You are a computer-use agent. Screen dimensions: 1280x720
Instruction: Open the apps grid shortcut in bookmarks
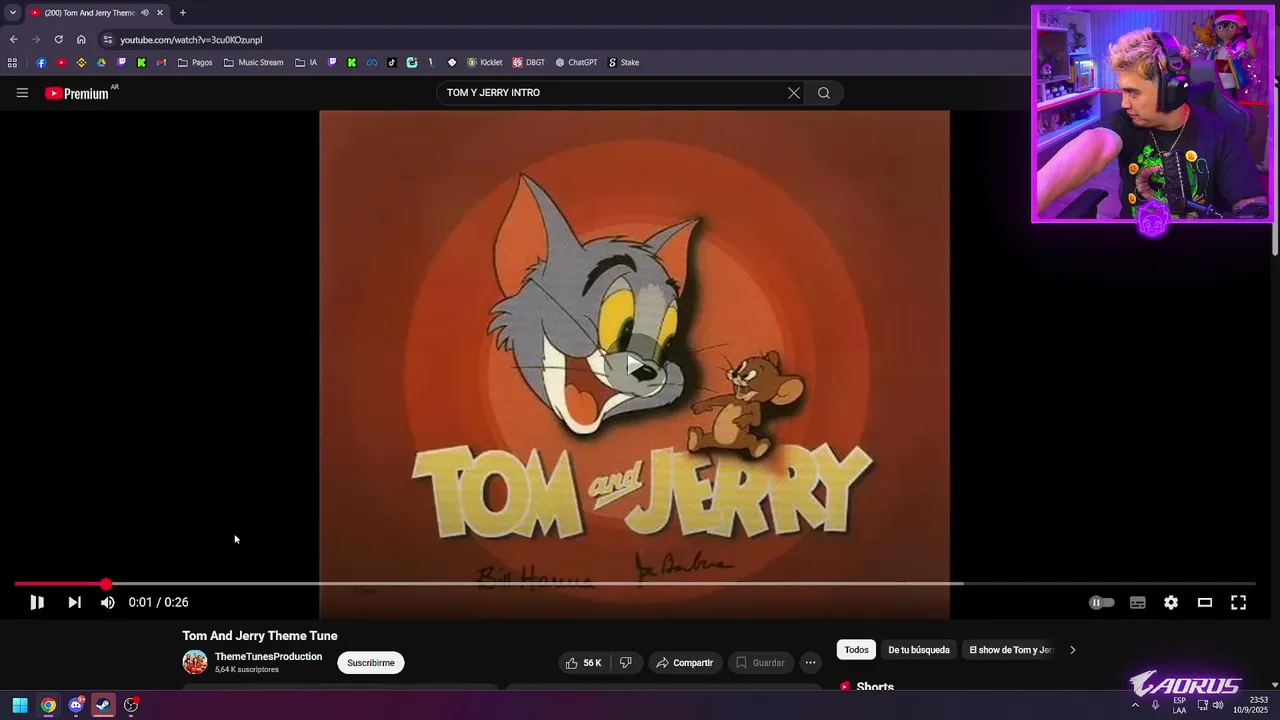12,62
